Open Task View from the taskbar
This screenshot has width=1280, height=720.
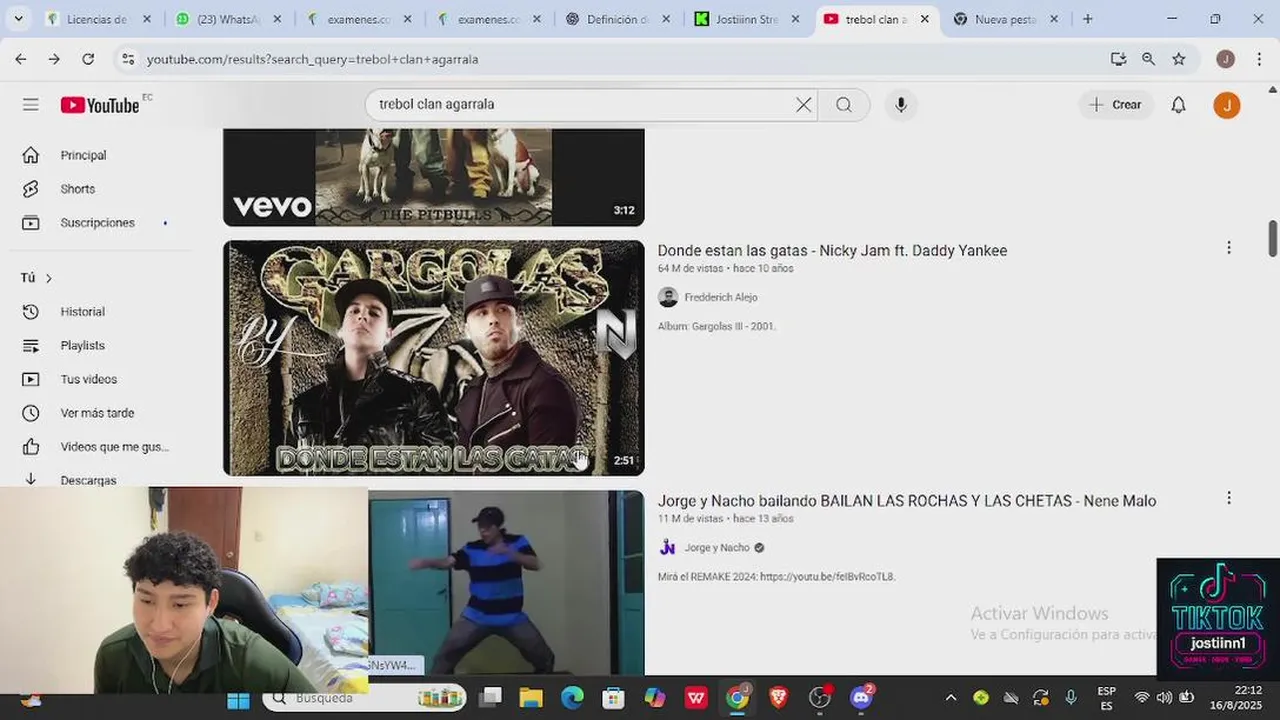pos(490,698)
